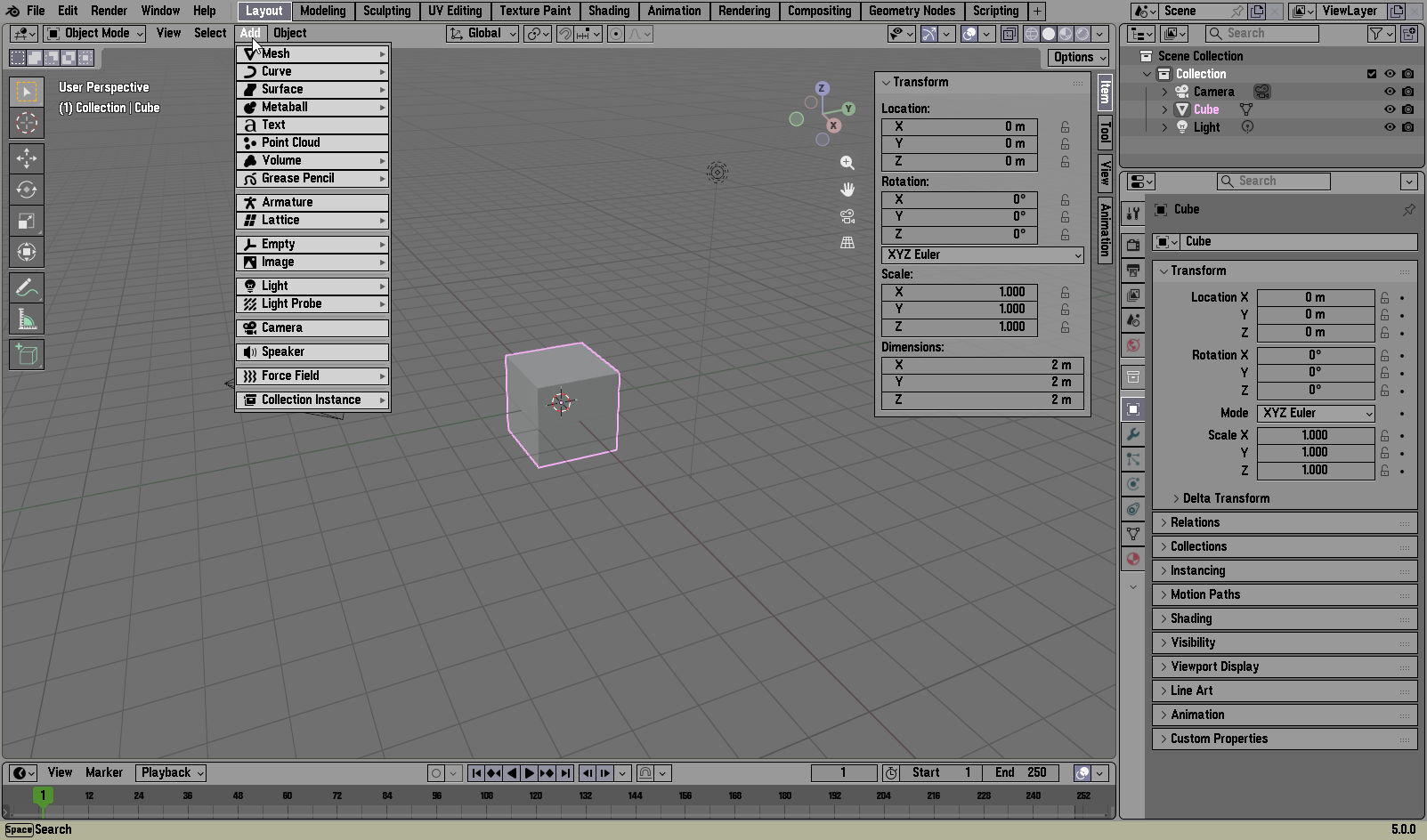Open the Modifiers wrench properties tab
The width and height of the screenshot is (1427, 840).
click(1133, 434)
